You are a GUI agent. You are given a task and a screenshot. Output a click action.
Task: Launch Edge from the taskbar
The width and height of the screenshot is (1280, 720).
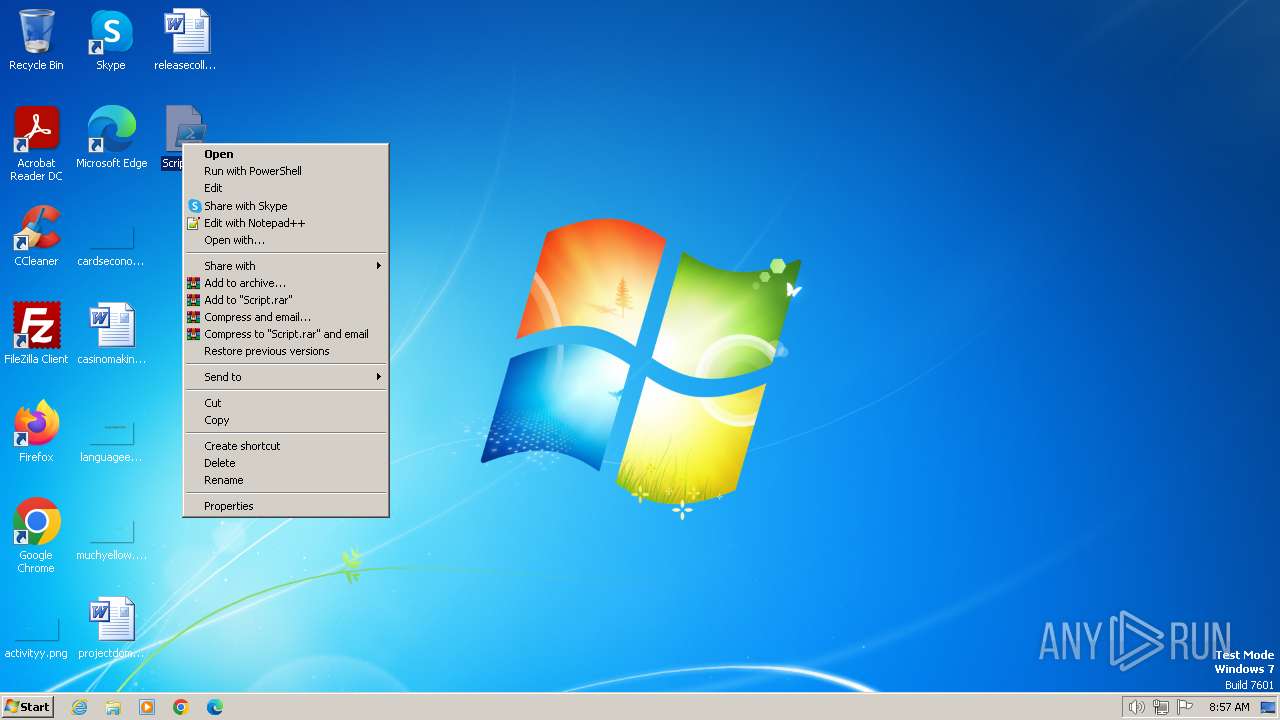point(215,707)
